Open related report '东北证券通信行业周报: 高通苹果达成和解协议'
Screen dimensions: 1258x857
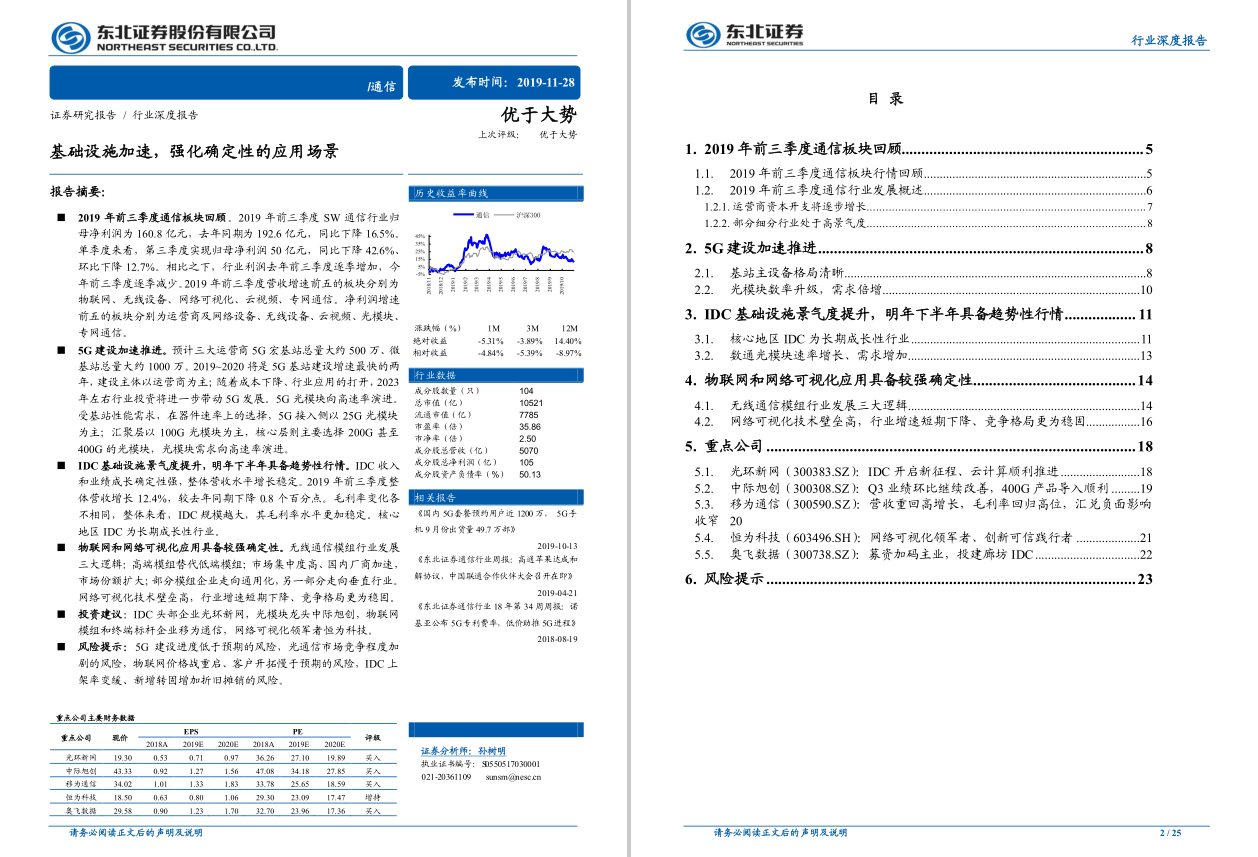(496, 569)
